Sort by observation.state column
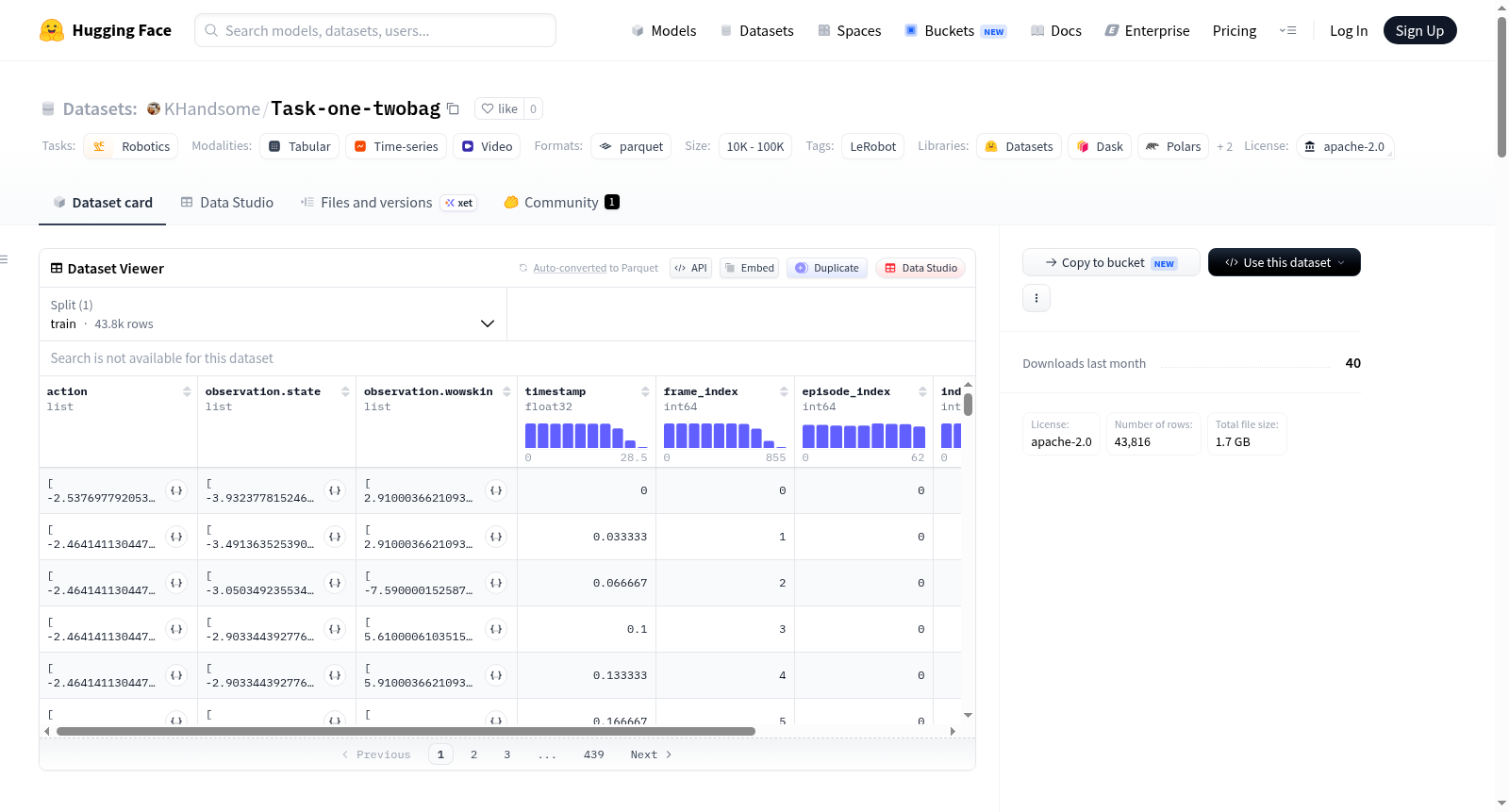Image resolution: width=1509 pixels, height=812 pixels. tap(345, 391)
